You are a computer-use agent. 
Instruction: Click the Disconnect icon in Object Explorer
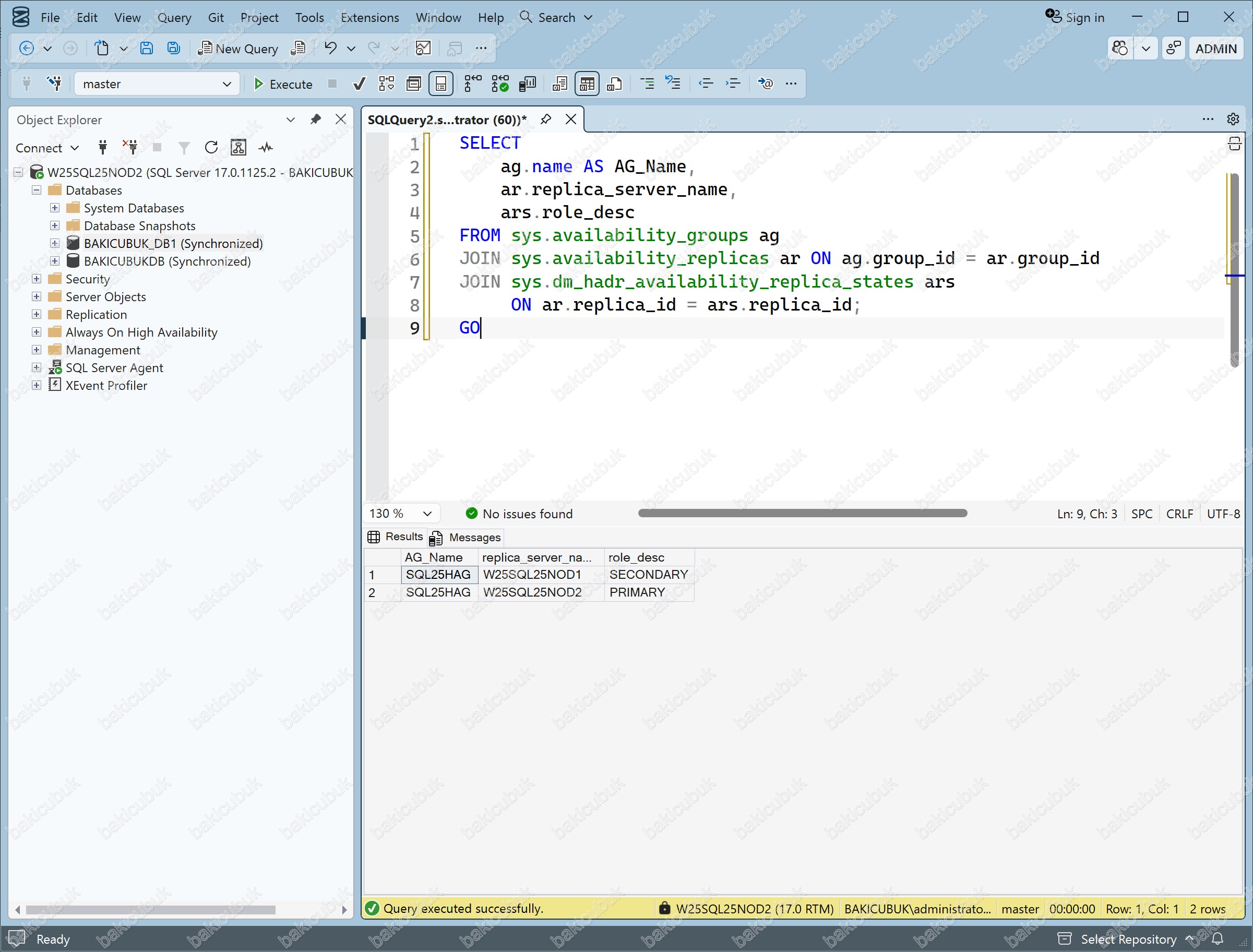click(130, 147)
